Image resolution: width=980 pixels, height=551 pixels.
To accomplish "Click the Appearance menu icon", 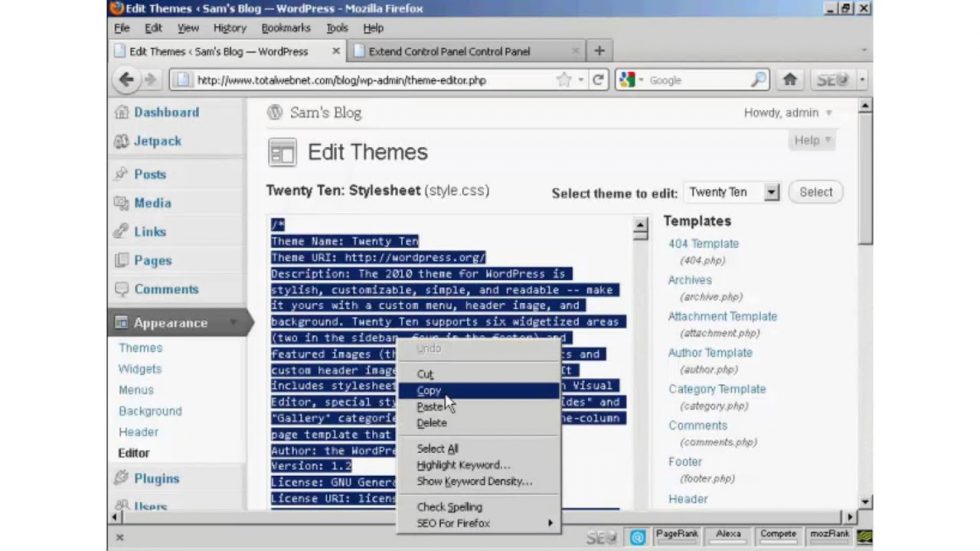I will [x=122, y=322].
